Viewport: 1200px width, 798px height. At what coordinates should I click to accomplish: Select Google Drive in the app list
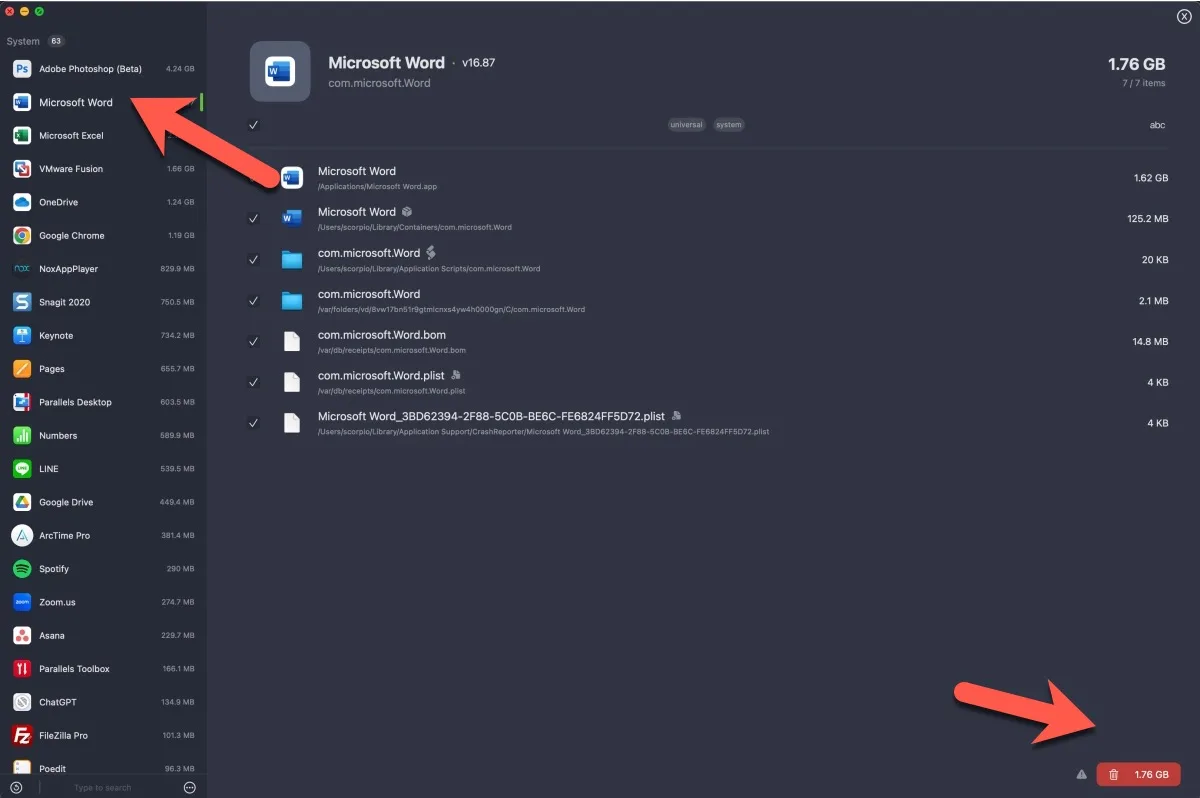point(103,502)
